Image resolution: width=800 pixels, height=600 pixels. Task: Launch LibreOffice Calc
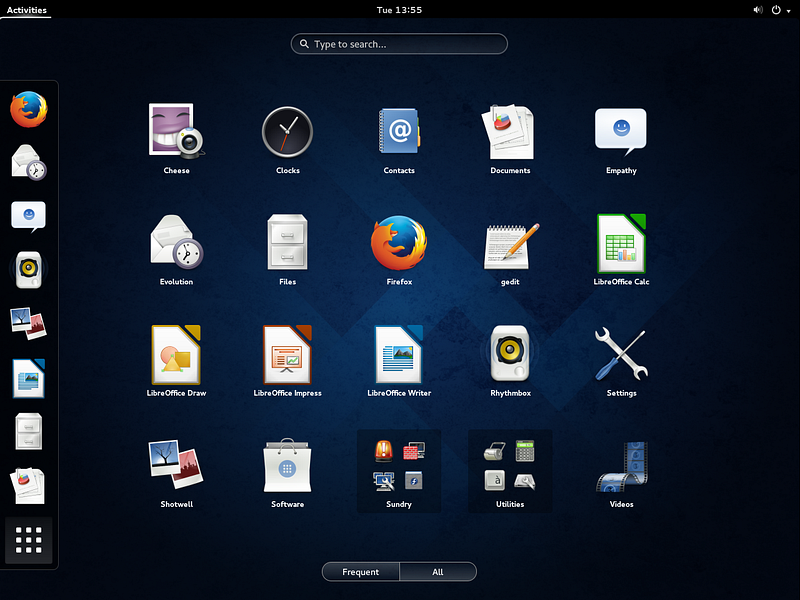tap(621, 250)
